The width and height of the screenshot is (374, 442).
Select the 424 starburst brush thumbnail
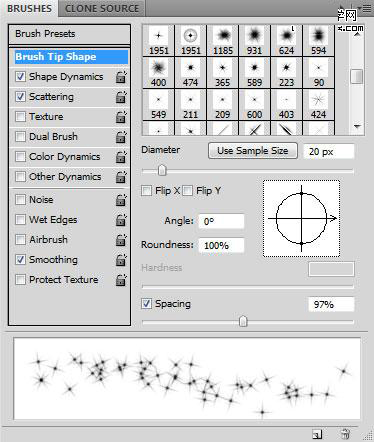click(x=318, y=105)
